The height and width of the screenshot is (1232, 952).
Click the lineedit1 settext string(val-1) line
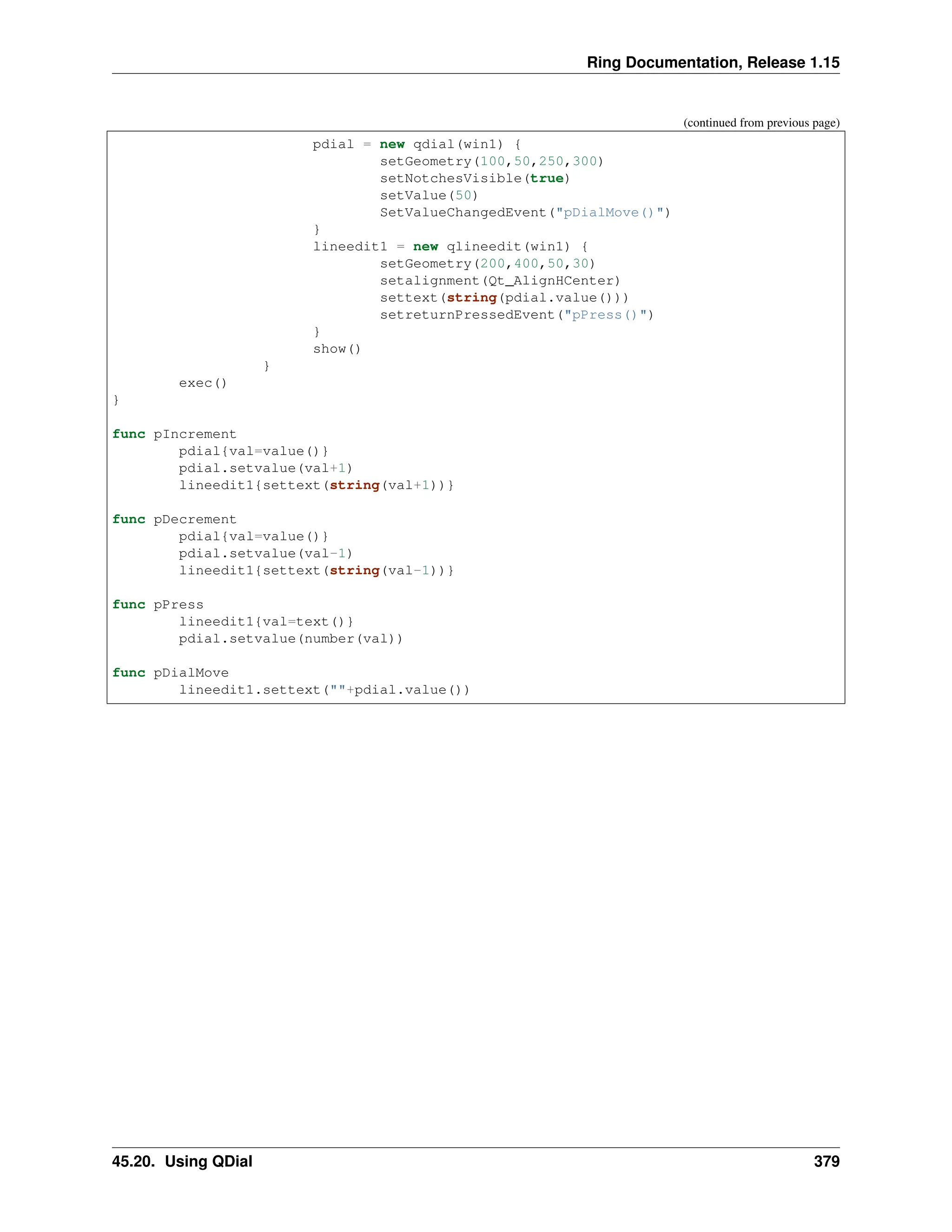pos(316,570)
